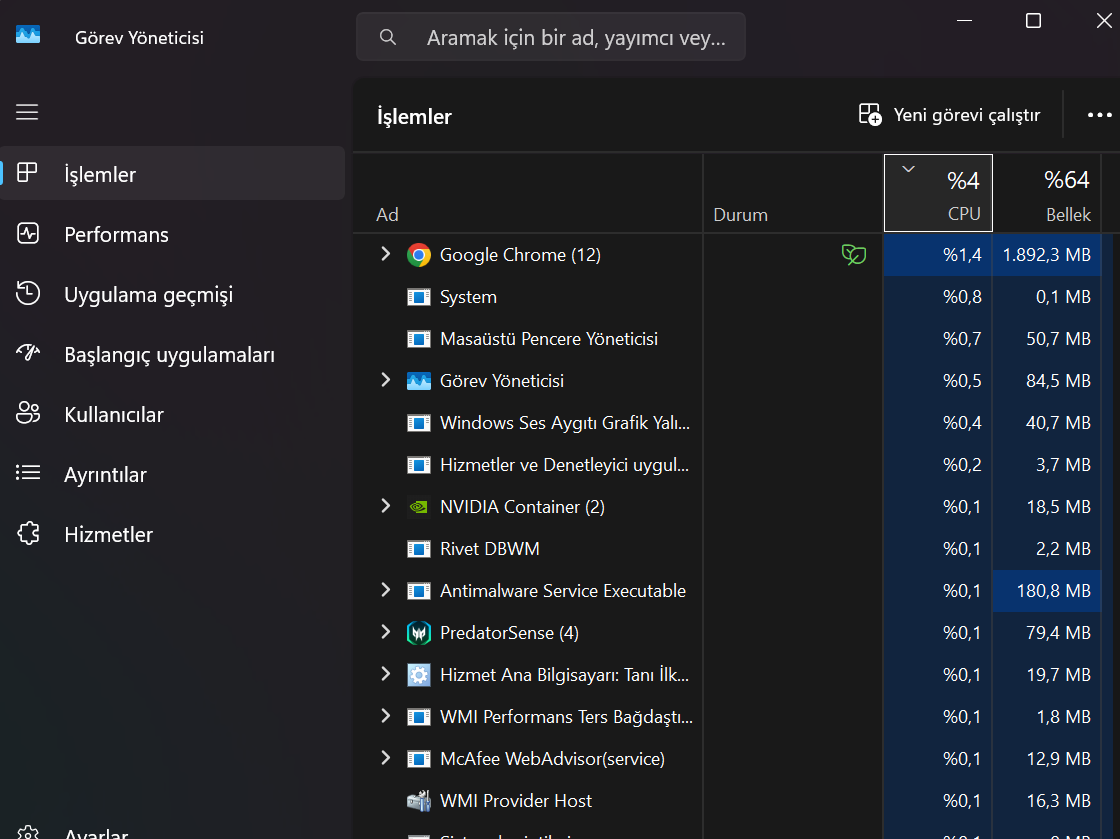Click the Hizmetler sidebar icon

pyautogui.click(x=28, y=533)
